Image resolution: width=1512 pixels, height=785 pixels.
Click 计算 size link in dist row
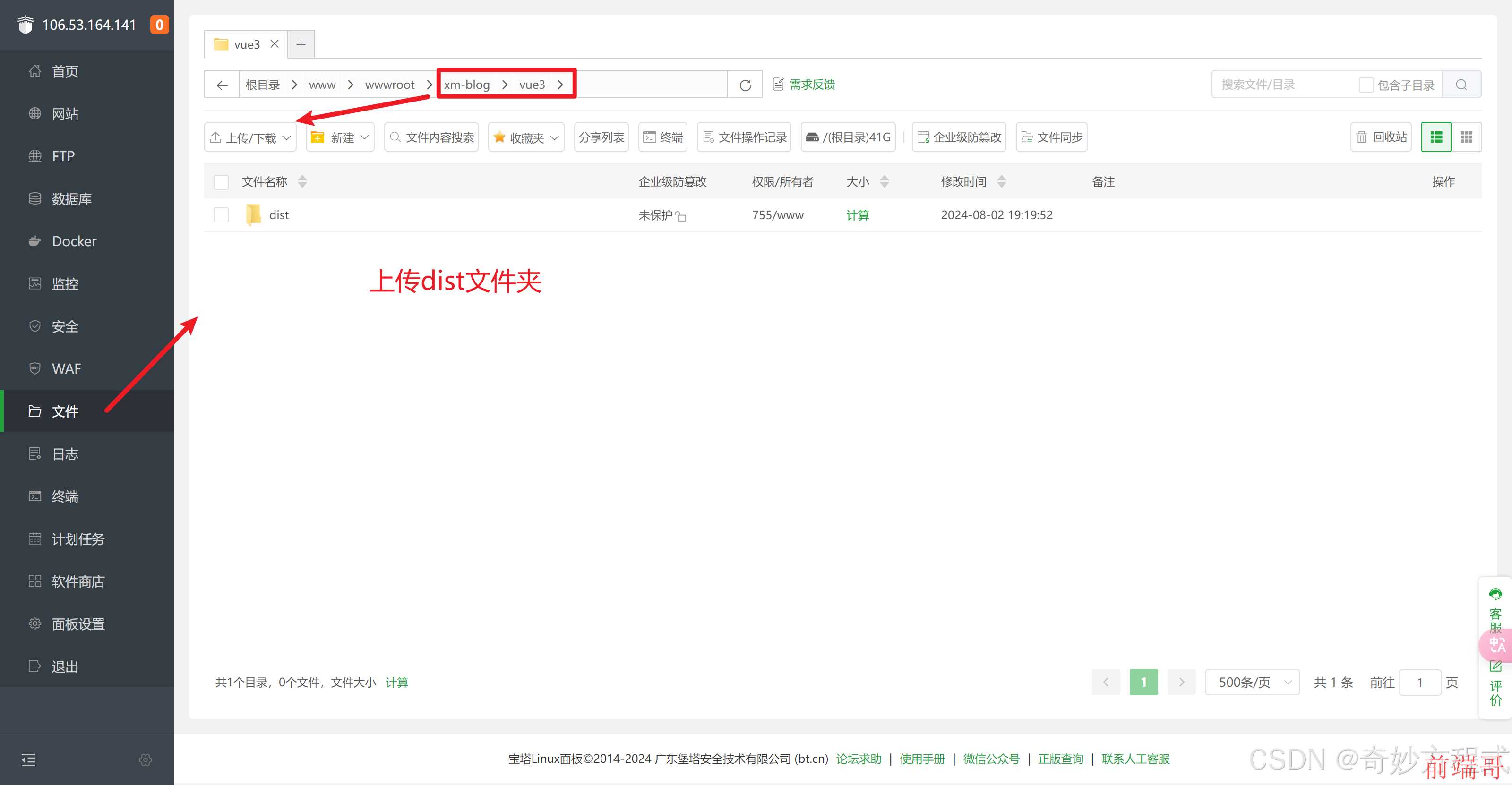click(858, 215)
